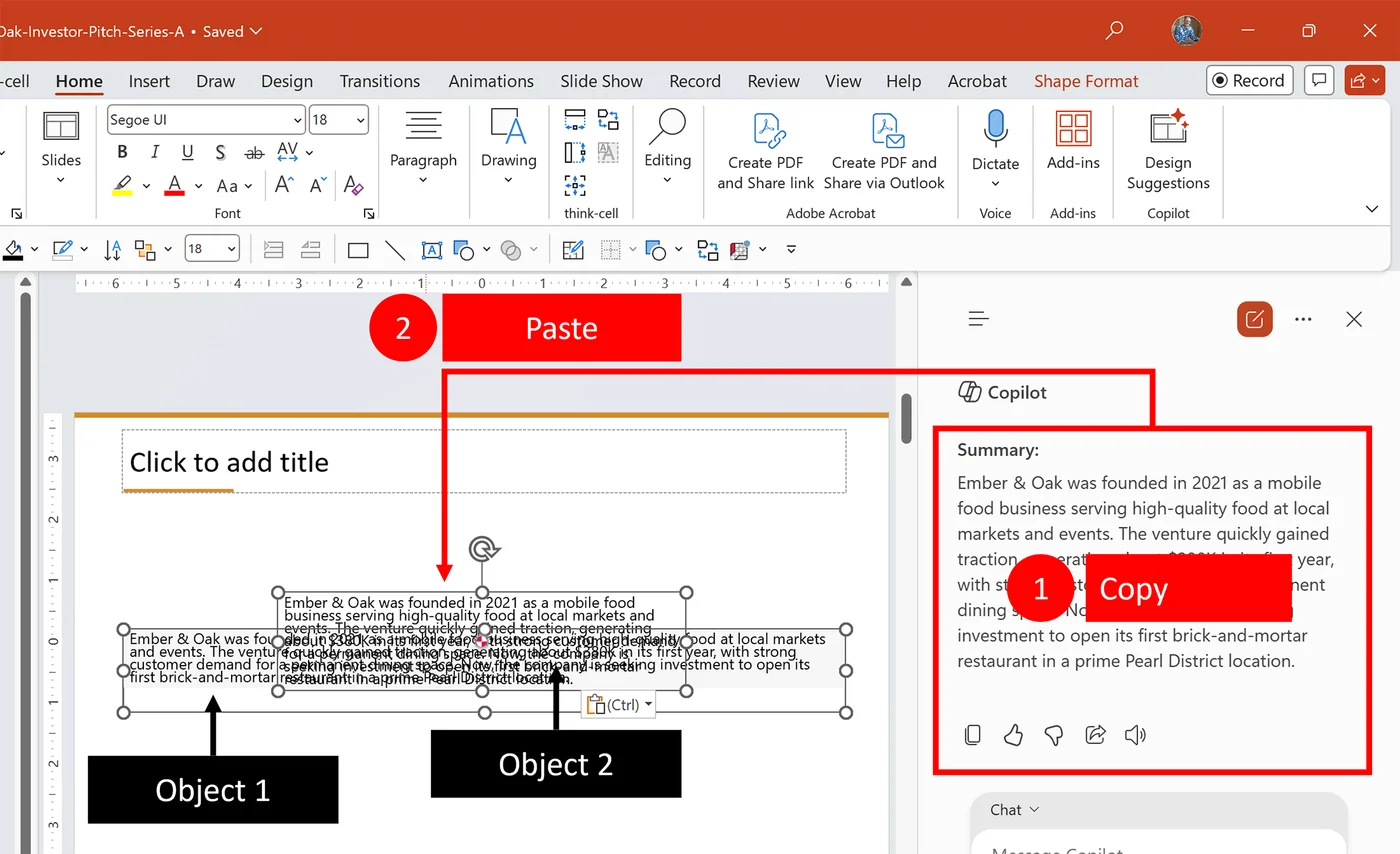Toggle underline formatting
This screenshot has width=1400, height=854.
(x=188, y=152)
